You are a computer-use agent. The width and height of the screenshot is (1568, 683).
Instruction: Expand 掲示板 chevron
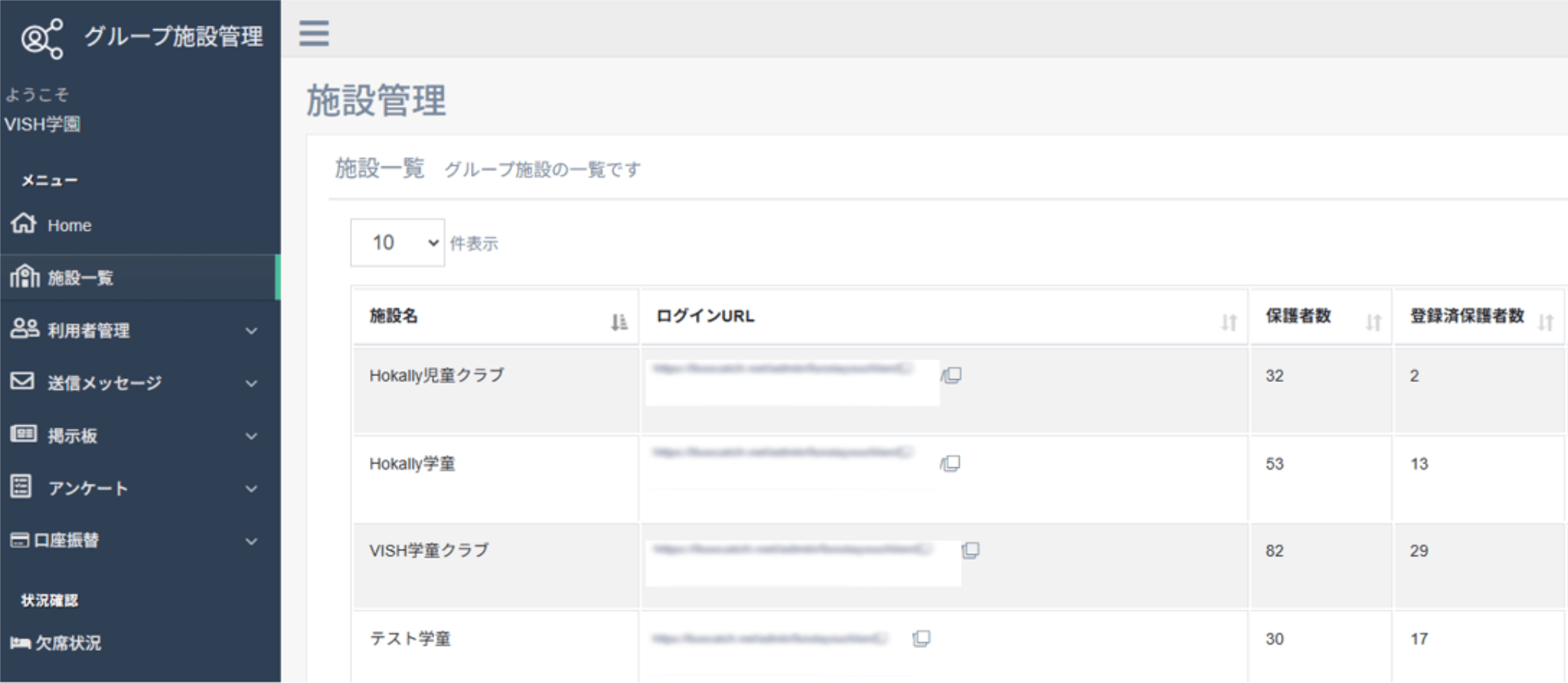pyautogui.click(x=252, y=436)
